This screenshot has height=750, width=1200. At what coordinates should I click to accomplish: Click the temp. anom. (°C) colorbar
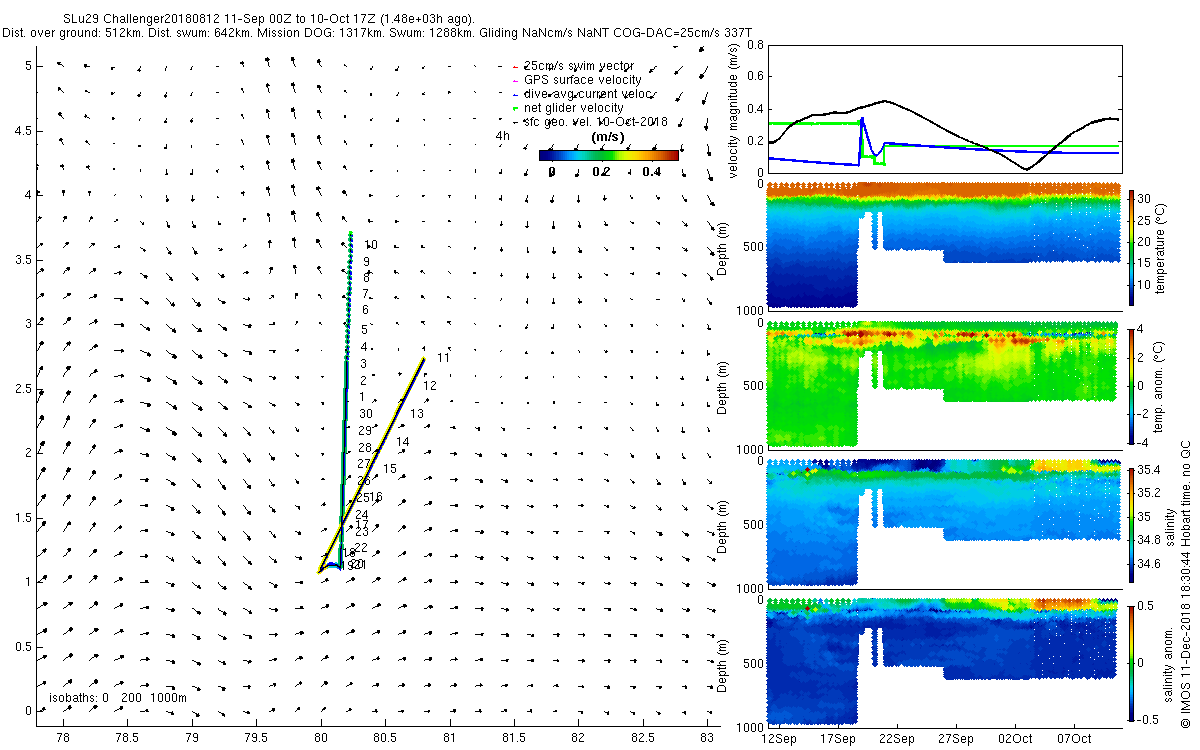click(x=1133, y=385)
